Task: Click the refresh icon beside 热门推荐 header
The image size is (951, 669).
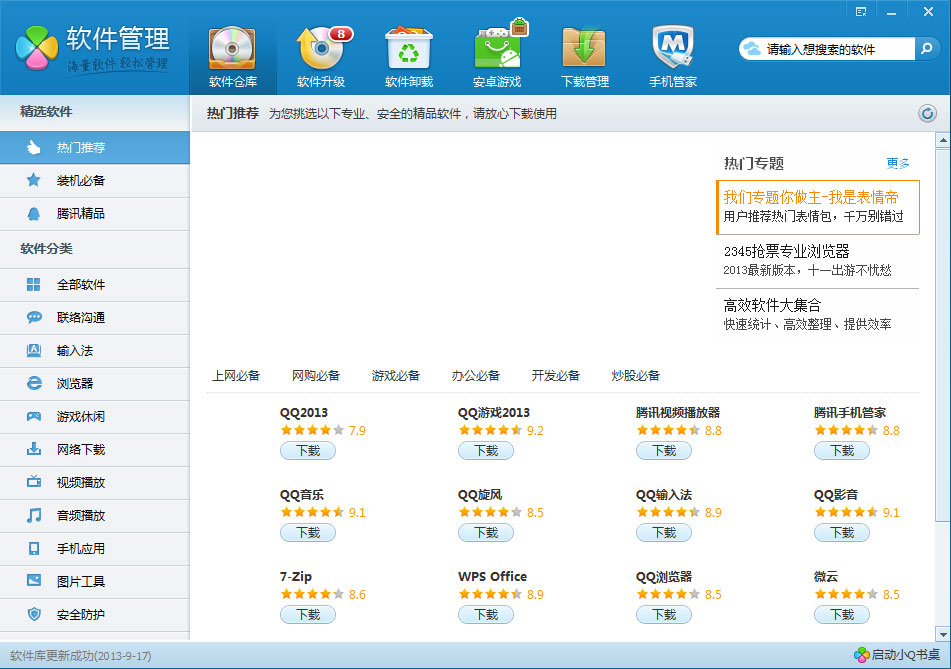Action: tap(927, 113)
